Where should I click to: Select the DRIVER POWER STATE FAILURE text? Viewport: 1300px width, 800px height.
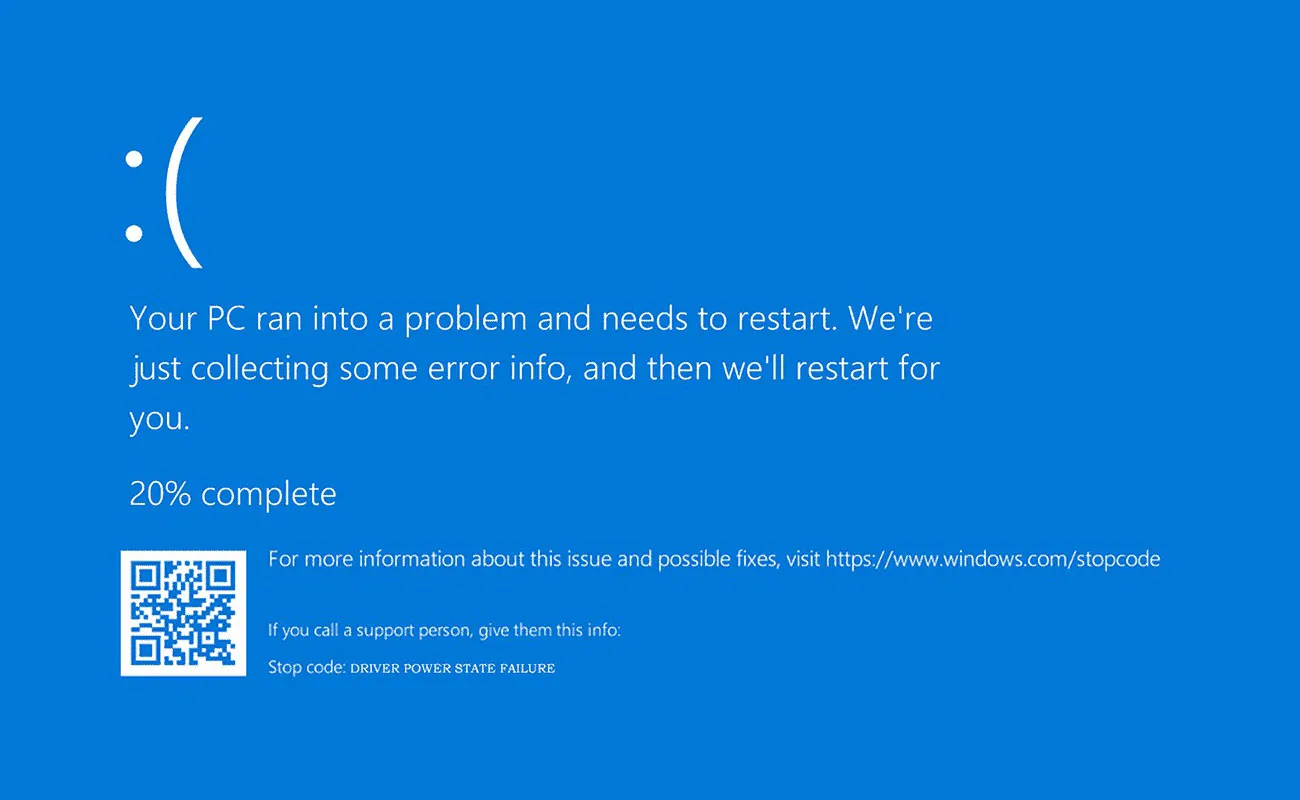[452, 668]
